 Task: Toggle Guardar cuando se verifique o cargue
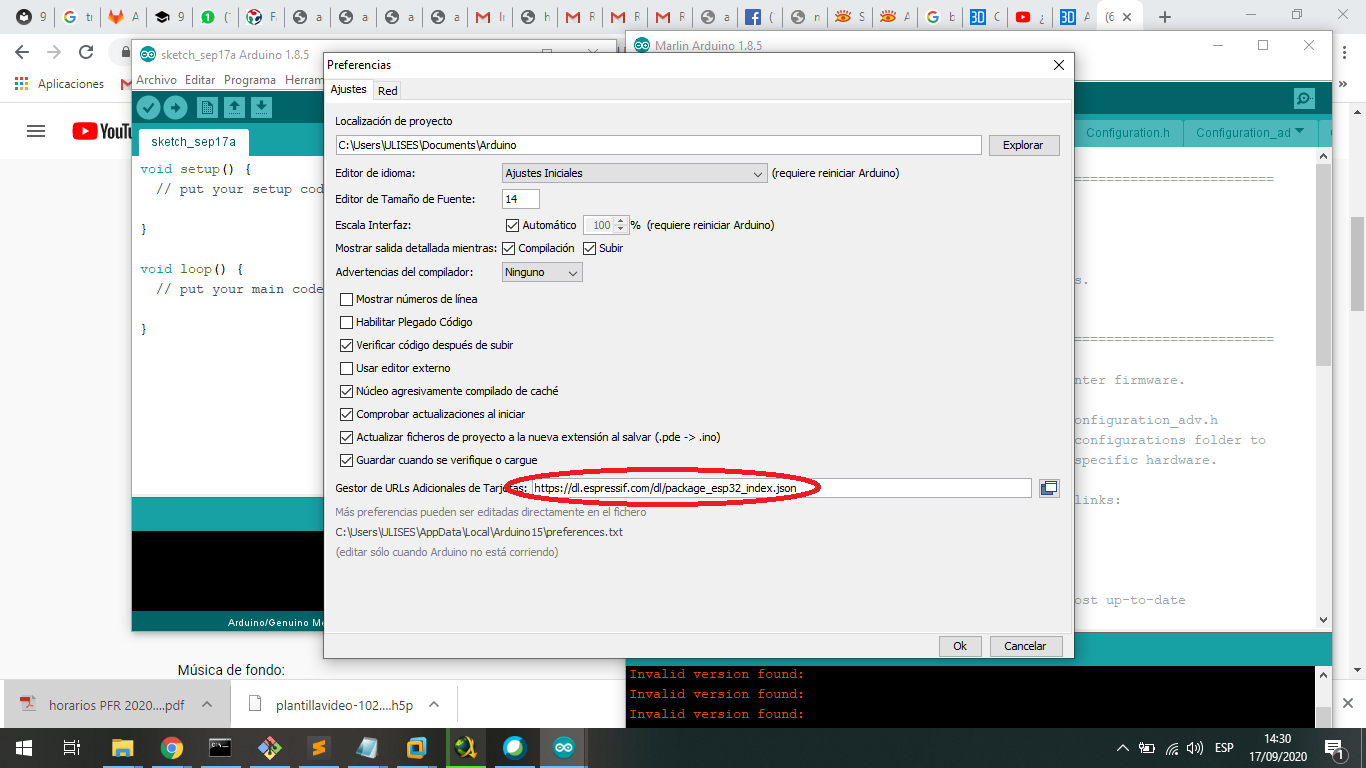tap(347, 460)
